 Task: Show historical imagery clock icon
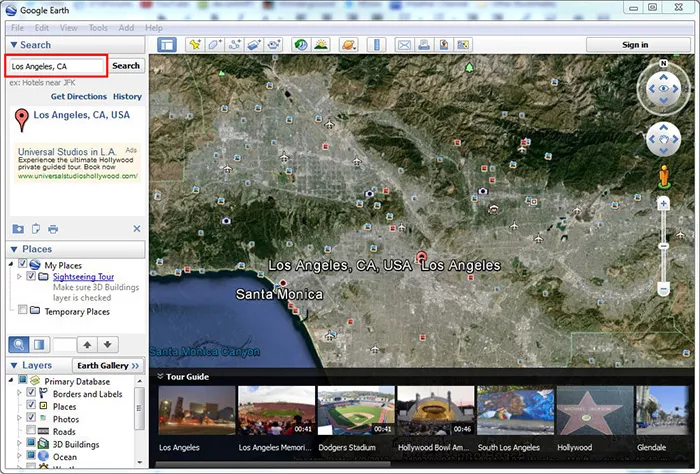coord(301,45)
